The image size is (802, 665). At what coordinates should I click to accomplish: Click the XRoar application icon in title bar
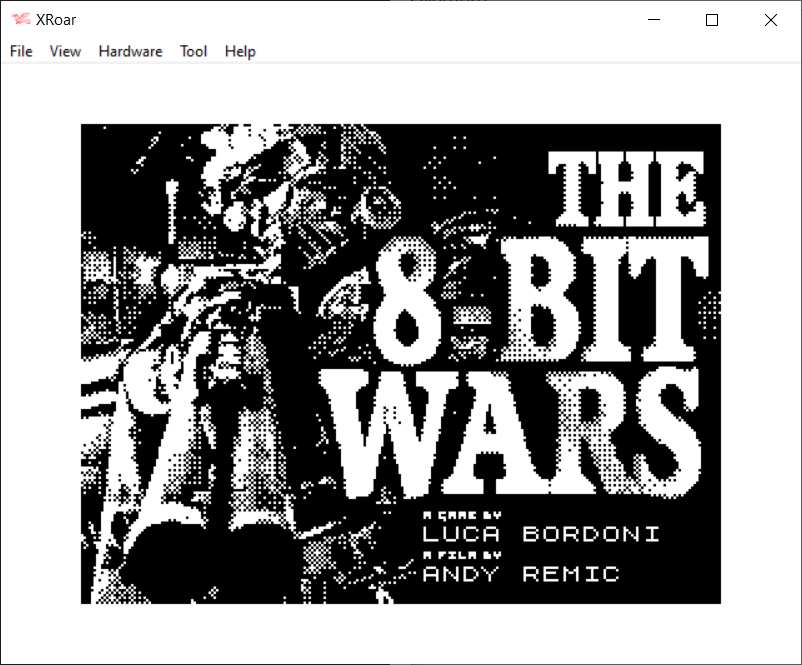[20, 20]
